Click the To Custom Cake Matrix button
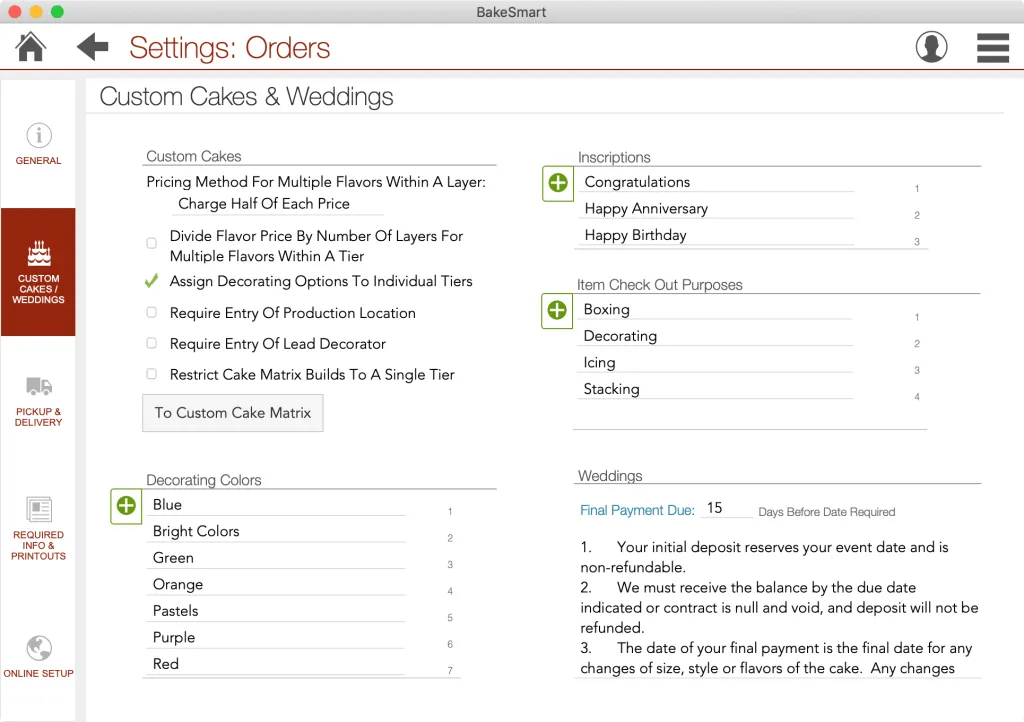This screenshot has width=1024, height=722. [x=232, y=412]
